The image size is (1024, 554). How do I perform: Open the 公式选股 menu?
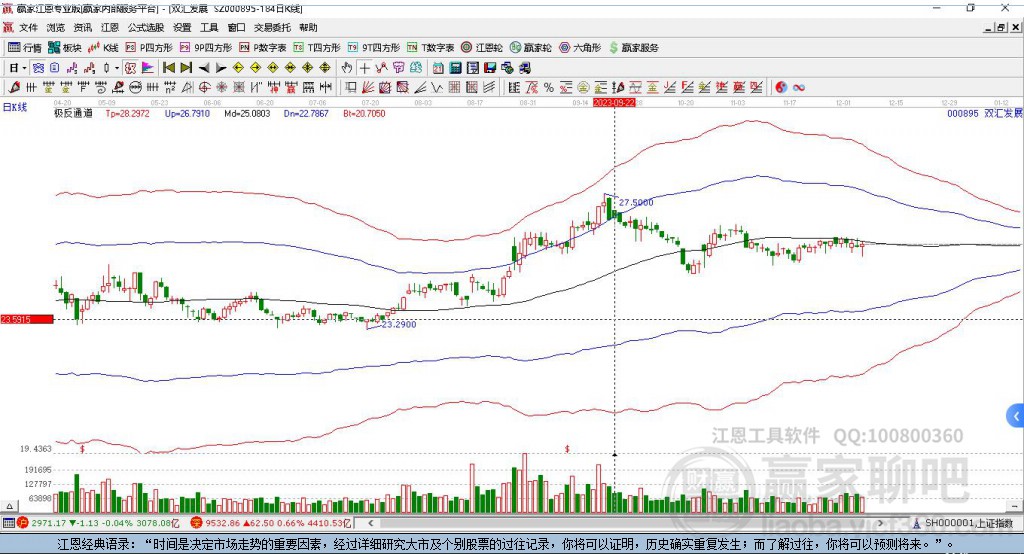tap(146, 27)
